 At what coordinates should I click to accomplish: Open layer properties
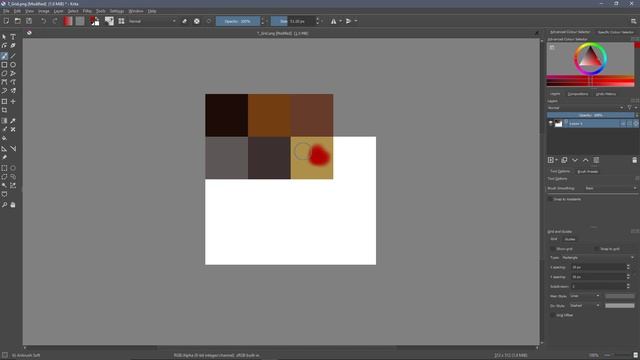point(596,160)
